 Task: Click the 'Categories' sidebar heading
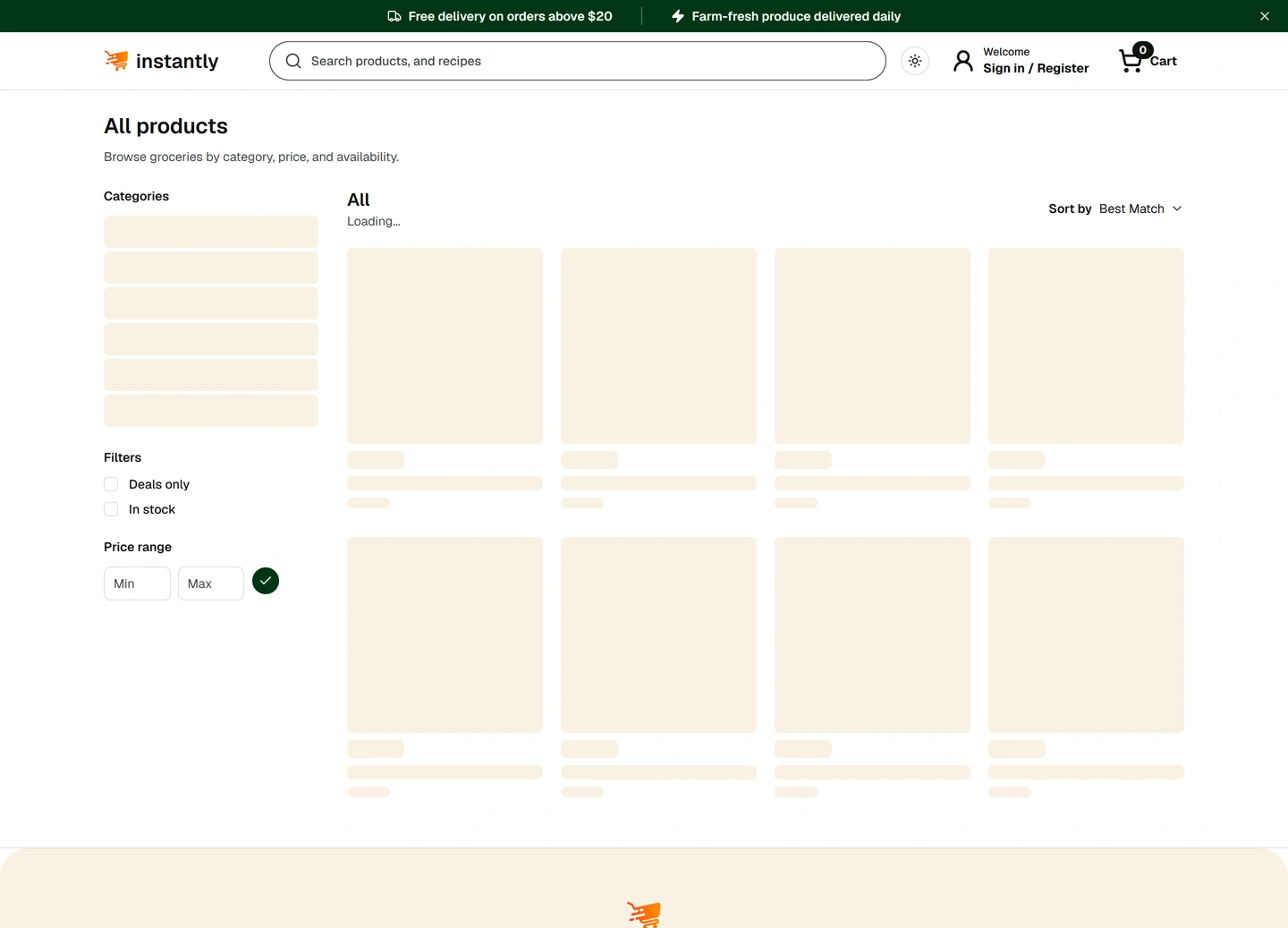coord(136,196)
